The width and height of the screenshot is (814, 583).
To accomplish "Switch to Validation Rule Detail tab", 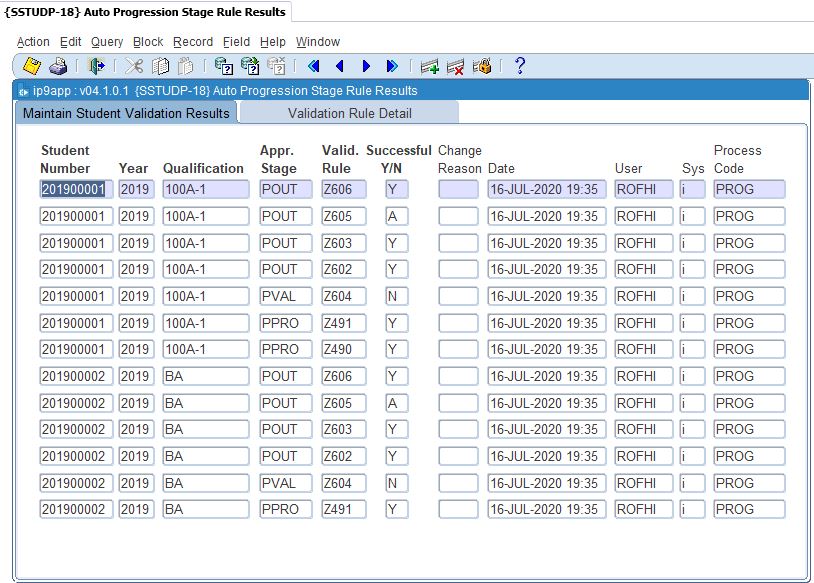I will point(349,113).
